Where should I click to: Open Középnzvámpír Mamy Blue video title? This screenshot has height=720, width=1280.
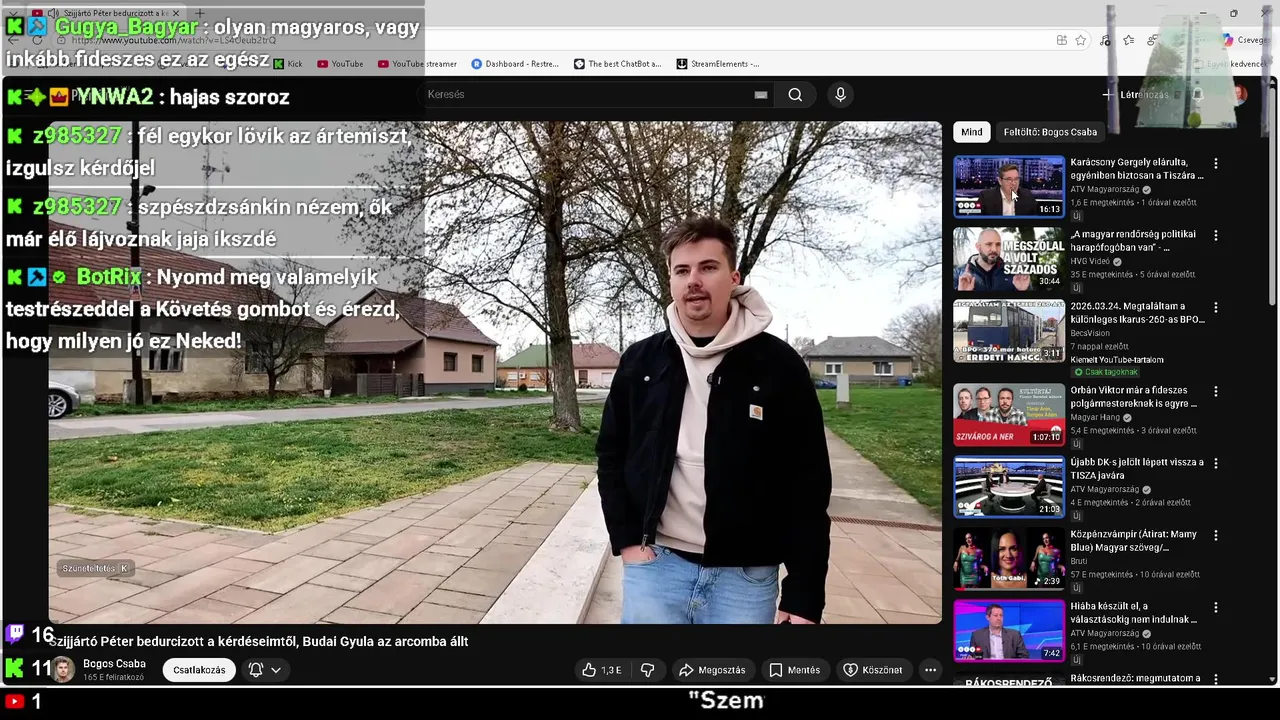1134,541
